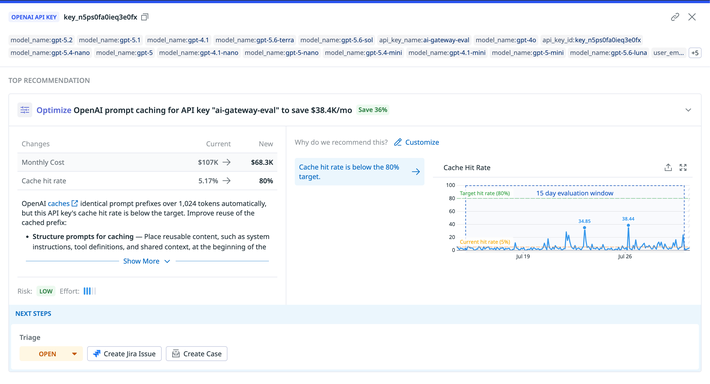Viewport: 710px width, 384px height.
Task: Click the Create Jira Issue button
Action: [x=125, y=354]
